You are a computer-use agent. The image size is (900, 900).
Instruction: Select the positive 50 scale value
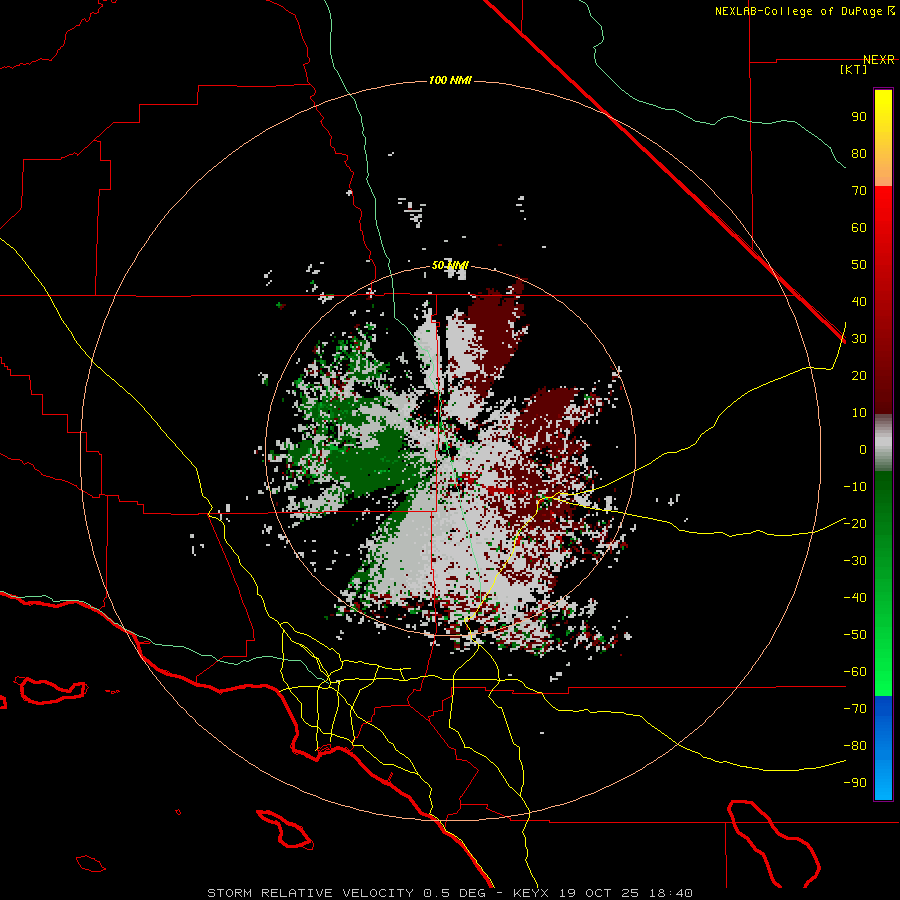[859, 265]
